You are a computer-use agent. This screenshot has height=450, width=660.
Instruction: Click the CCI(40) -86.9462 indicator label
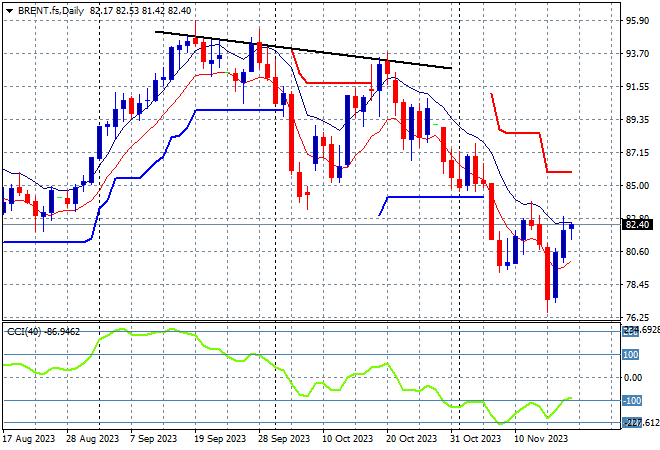pos(43,332)
